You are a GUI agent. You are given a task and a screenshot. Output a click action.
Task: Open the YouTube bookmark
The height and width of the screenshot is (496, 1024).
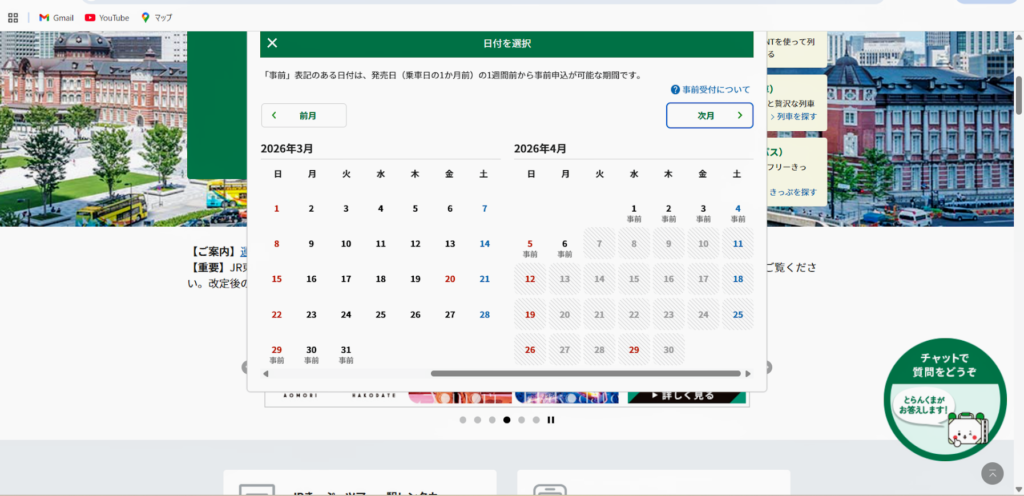point(106,17)
